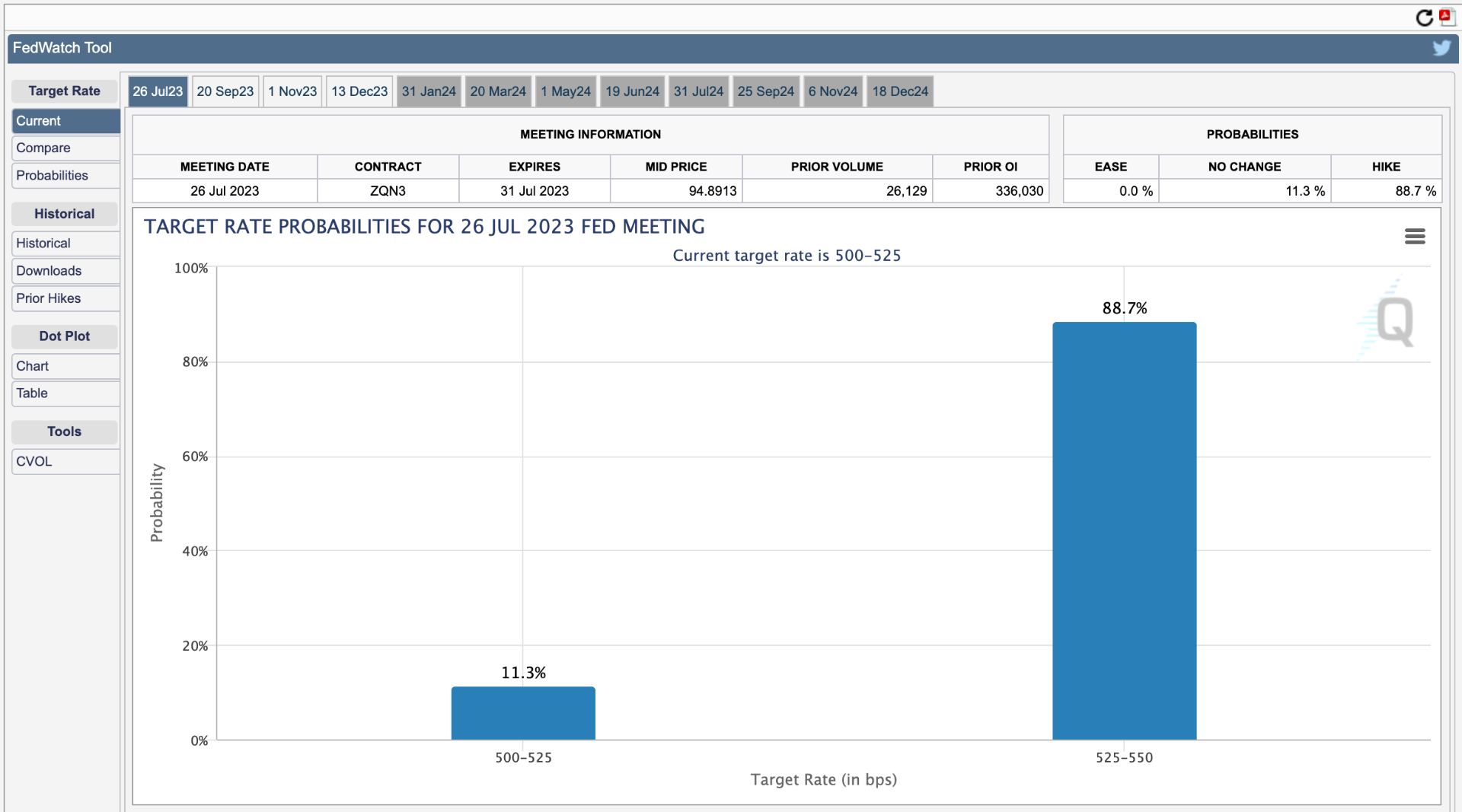Switch to the 19 Jun24 meeting tab
The height and width of the screenshot is (812, 1462).
(x=633, y=91)
